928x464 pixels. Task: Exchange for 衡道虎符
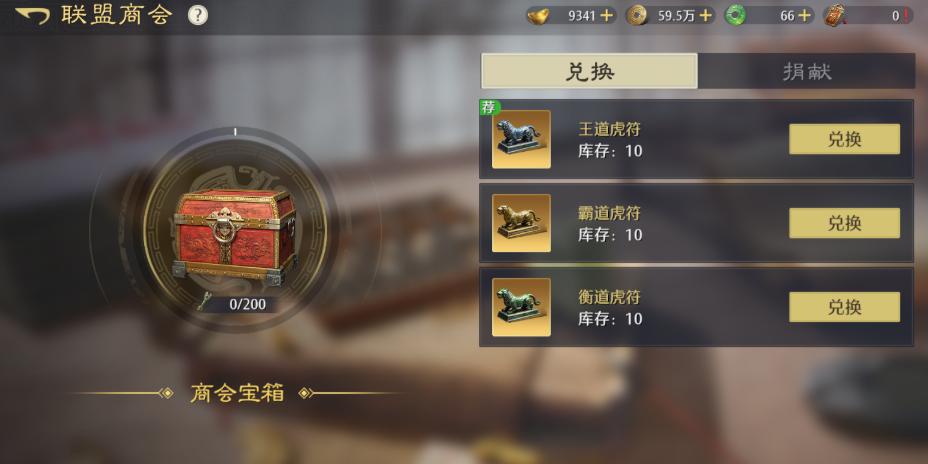coord(845,307)
